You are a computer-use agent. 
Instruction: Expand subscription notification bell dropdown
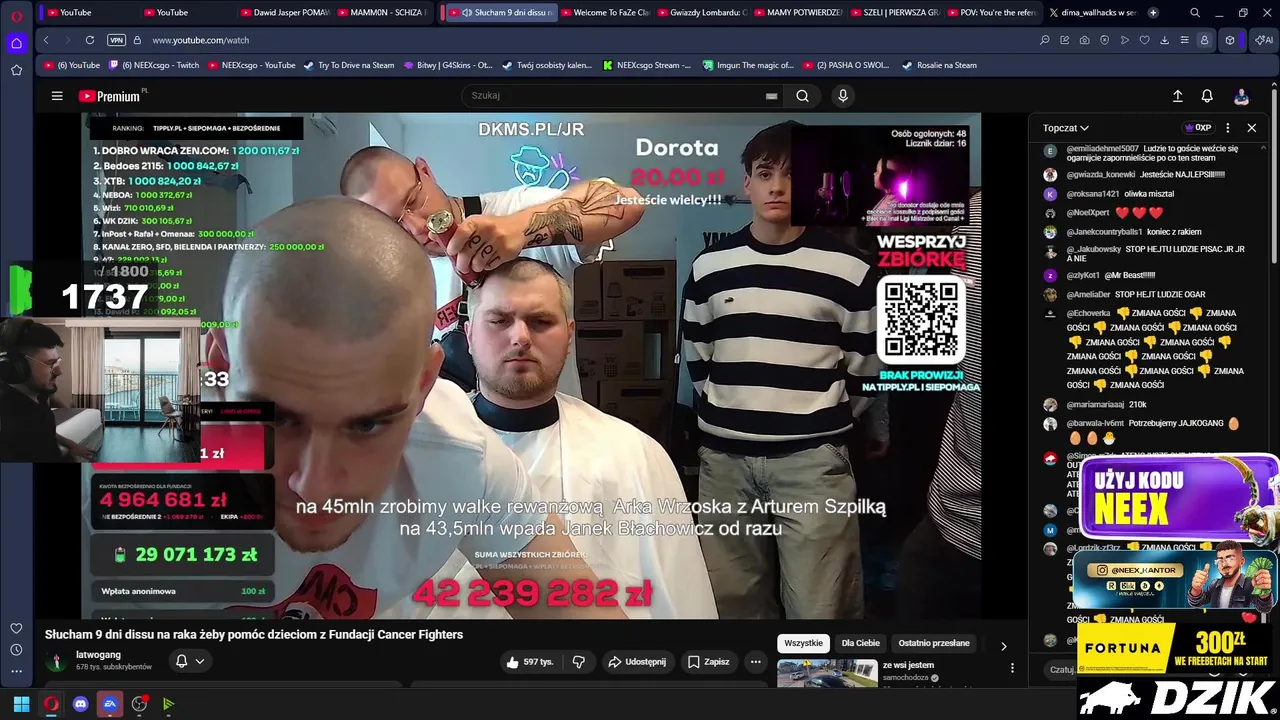[189, 661]
